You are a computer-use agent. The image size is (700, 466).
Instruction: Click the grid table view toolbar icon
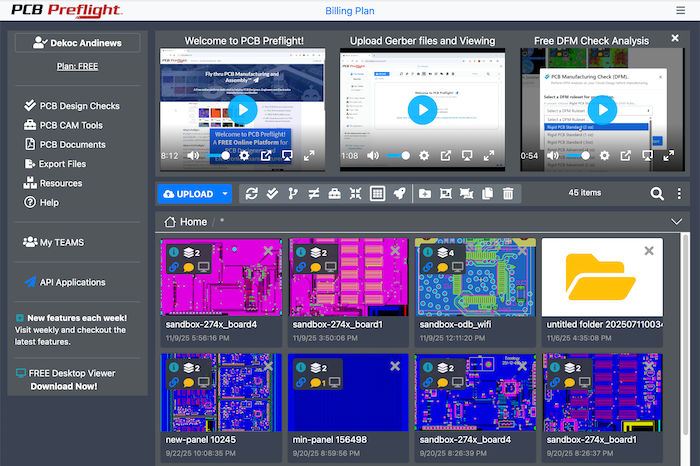pos(378,194)
